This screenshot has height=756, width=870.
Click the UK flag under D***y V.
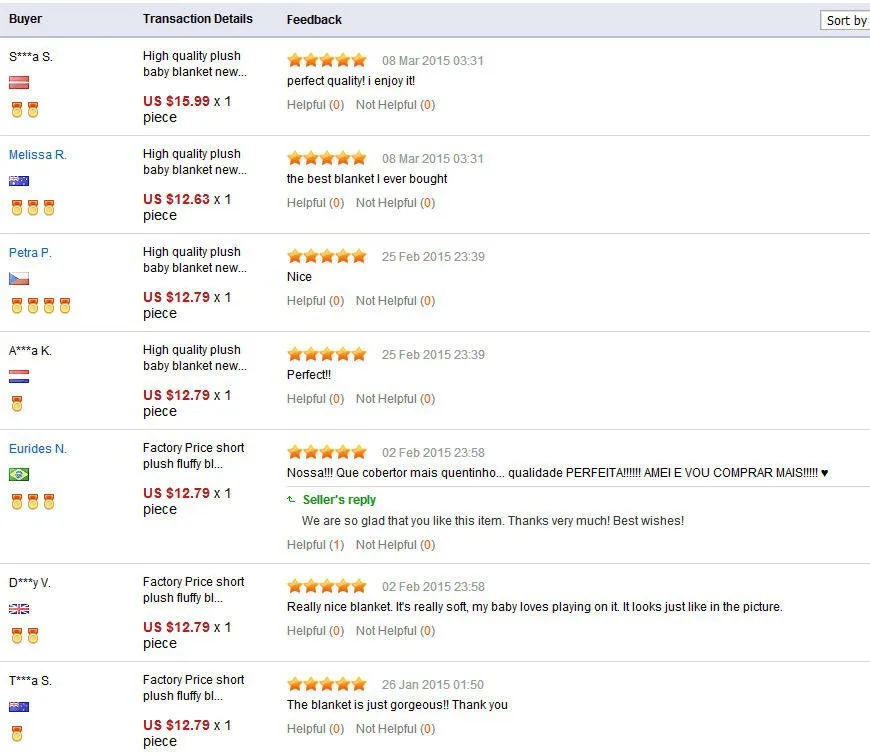tap(19, 609)
